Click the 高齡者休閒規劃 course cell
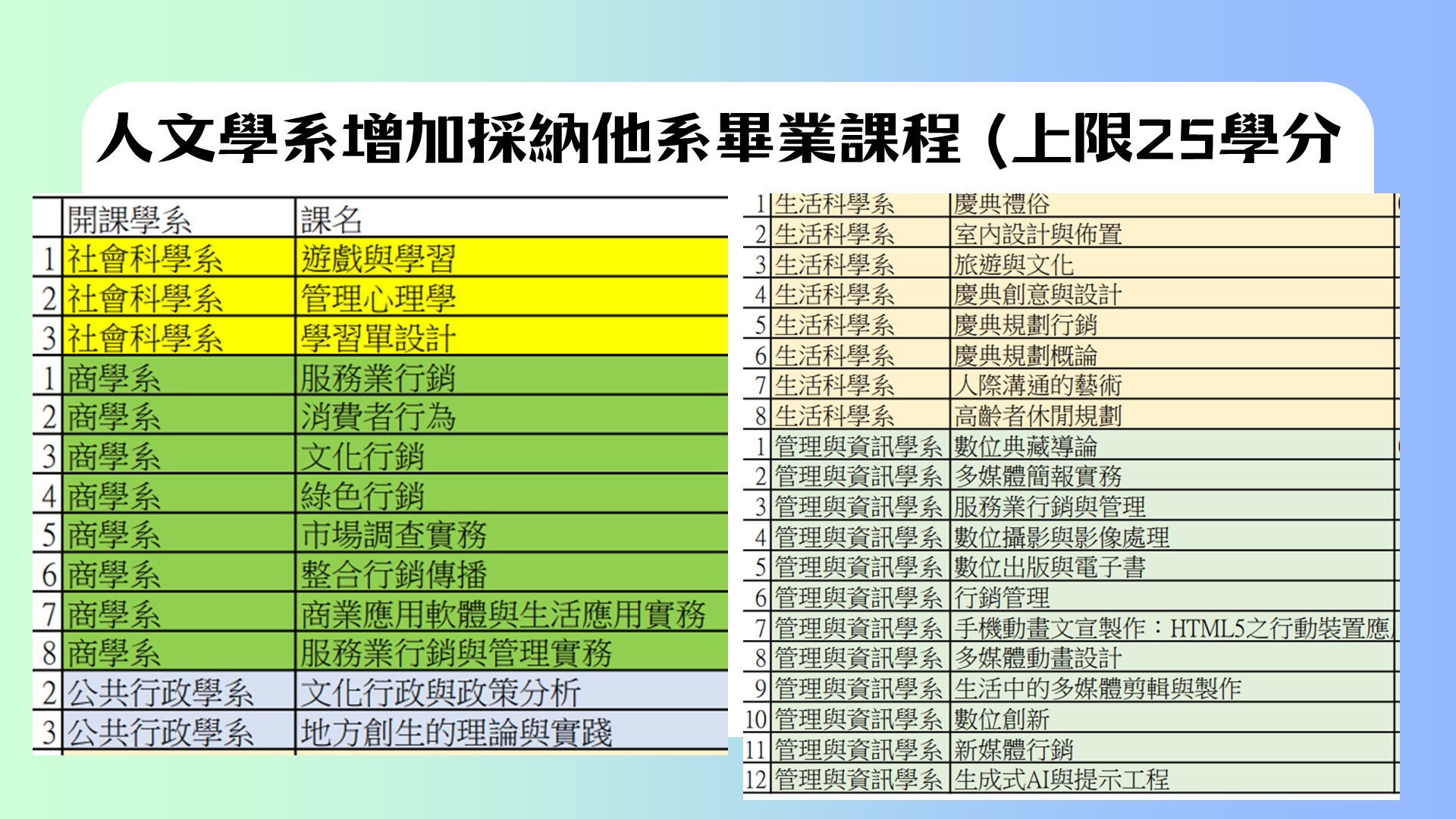The width and height of the screenshot is (1456, 819). tap(1037, 416)
